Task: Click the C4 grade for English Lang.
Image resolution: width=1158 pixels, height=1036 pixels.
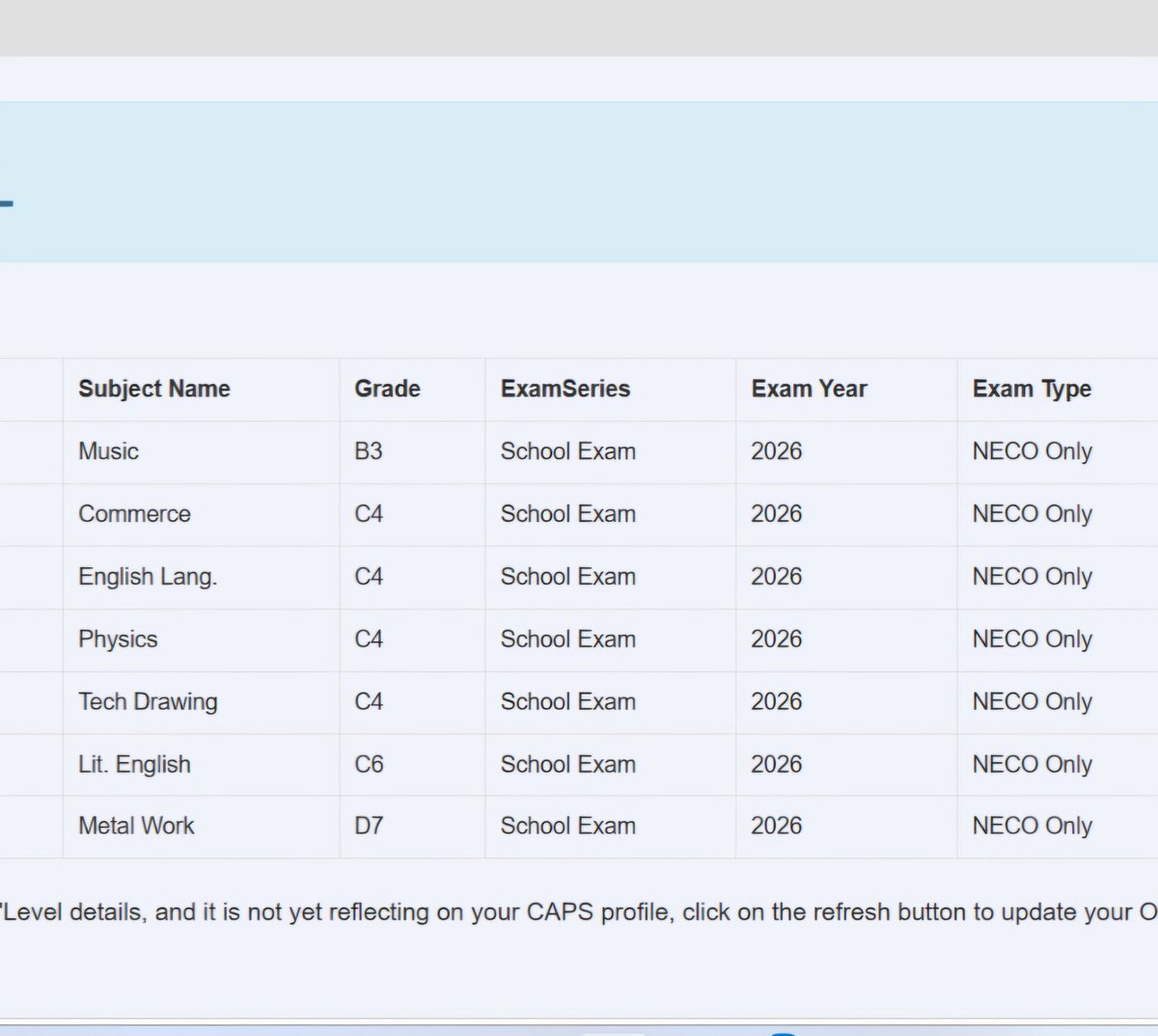Action: tap(369, 577)
